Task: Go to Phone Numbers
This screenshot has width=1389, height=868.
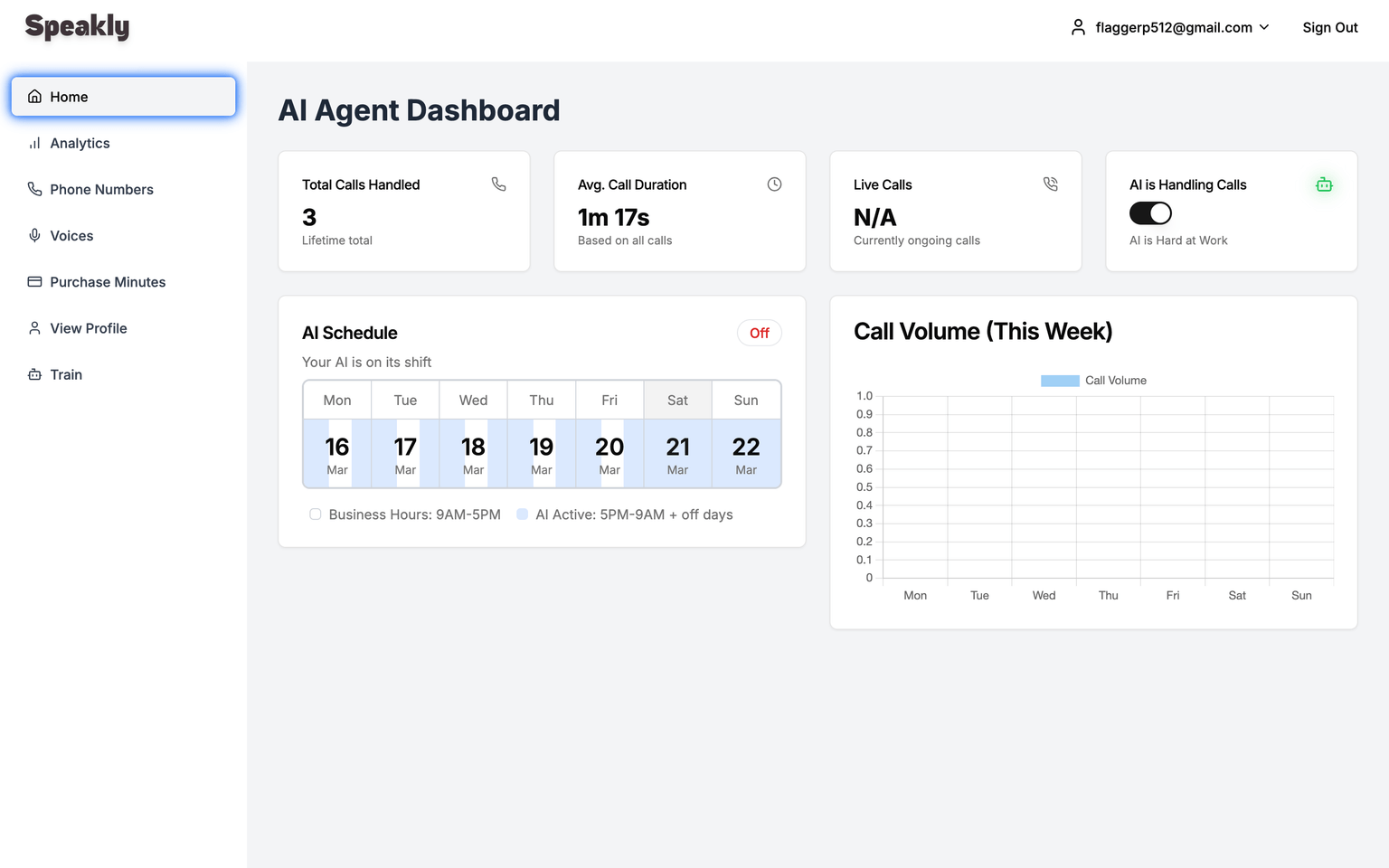Action: 123,189
